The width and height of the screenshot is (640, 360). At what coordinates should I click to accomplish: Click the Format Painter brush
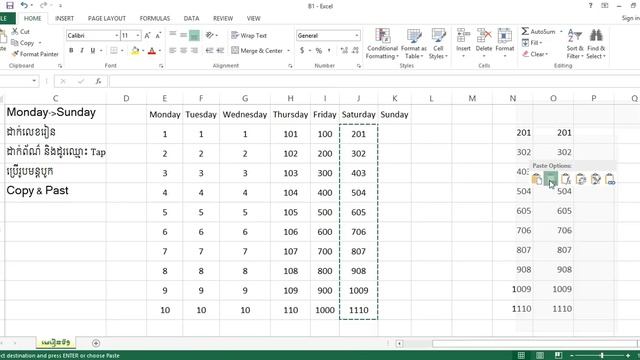35,54
